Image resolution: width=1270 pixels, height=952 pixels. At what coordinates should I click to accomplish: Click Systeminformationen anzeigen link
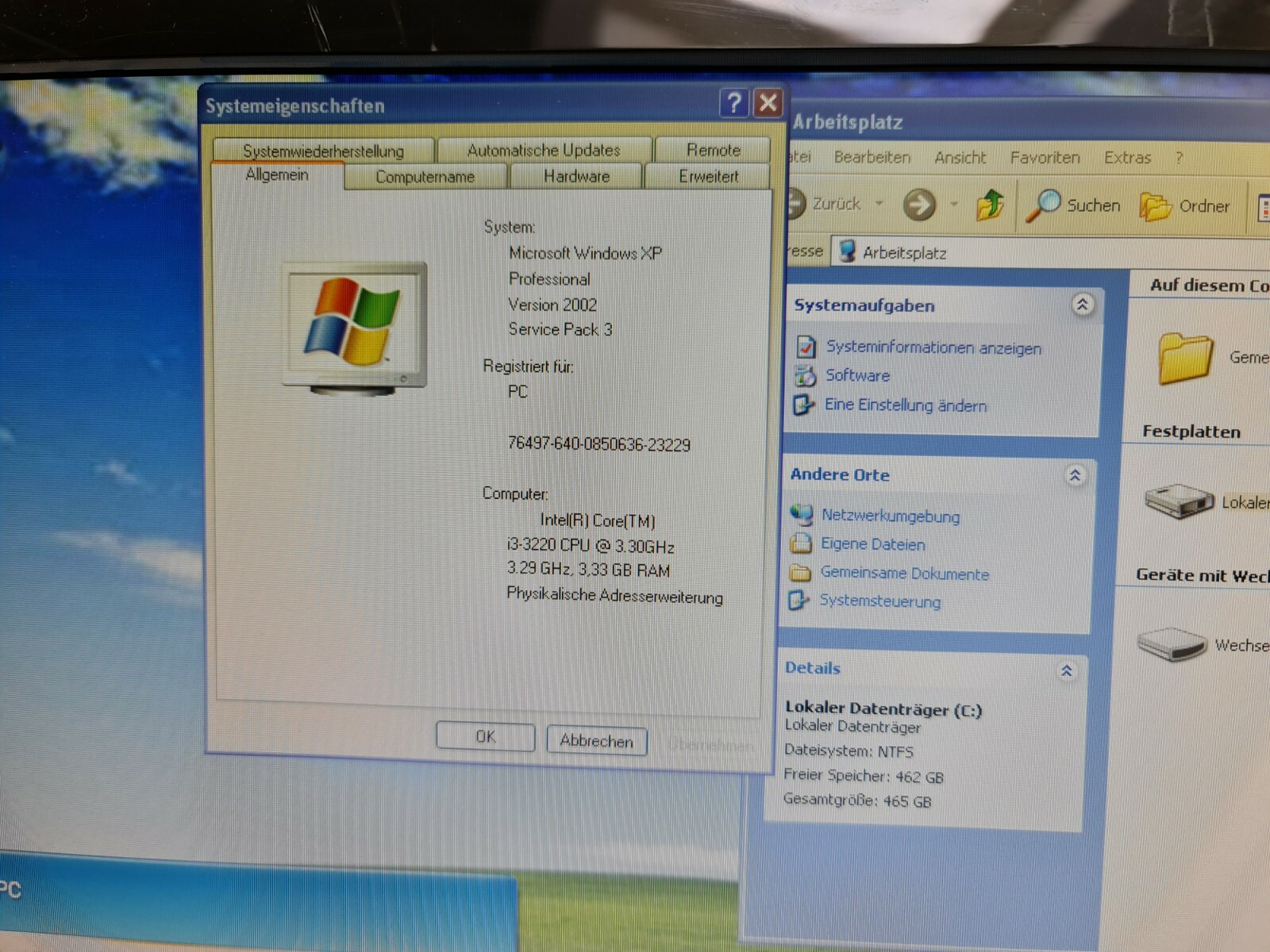933,347
